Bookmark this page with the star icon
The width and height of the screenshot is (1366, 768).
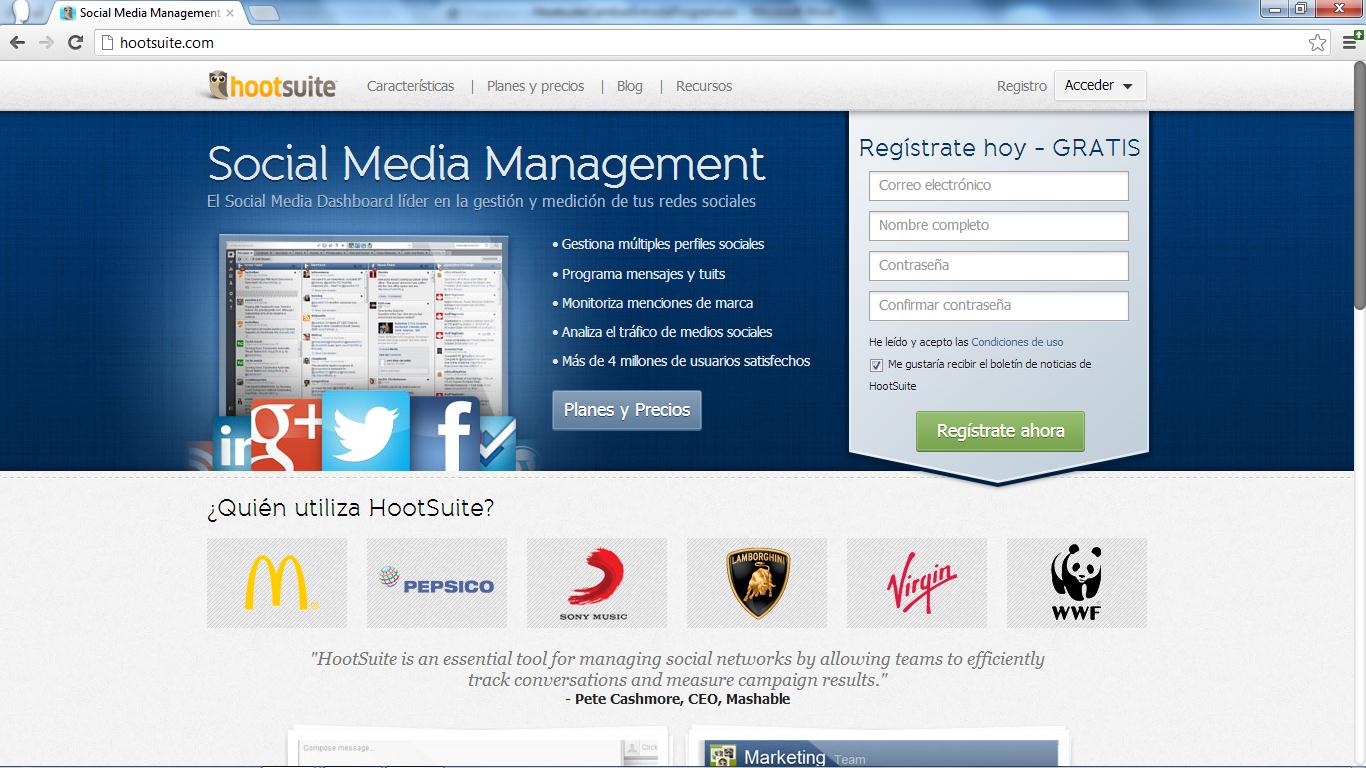[x=1317, y=42]
